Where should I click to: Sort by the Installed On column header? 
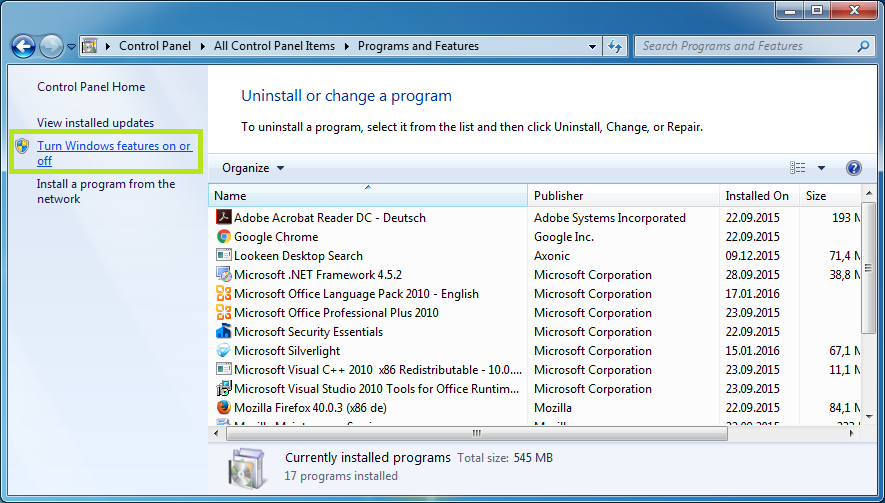point(759,195)
